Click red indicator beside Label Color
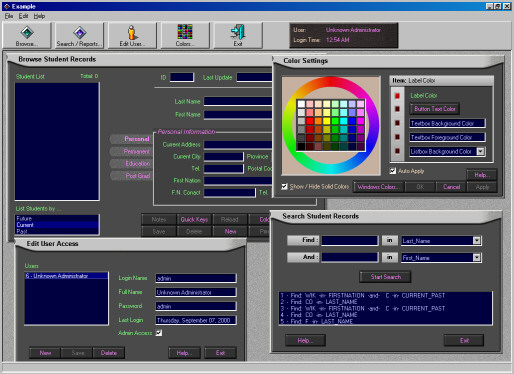 click(x=397, y=96)
